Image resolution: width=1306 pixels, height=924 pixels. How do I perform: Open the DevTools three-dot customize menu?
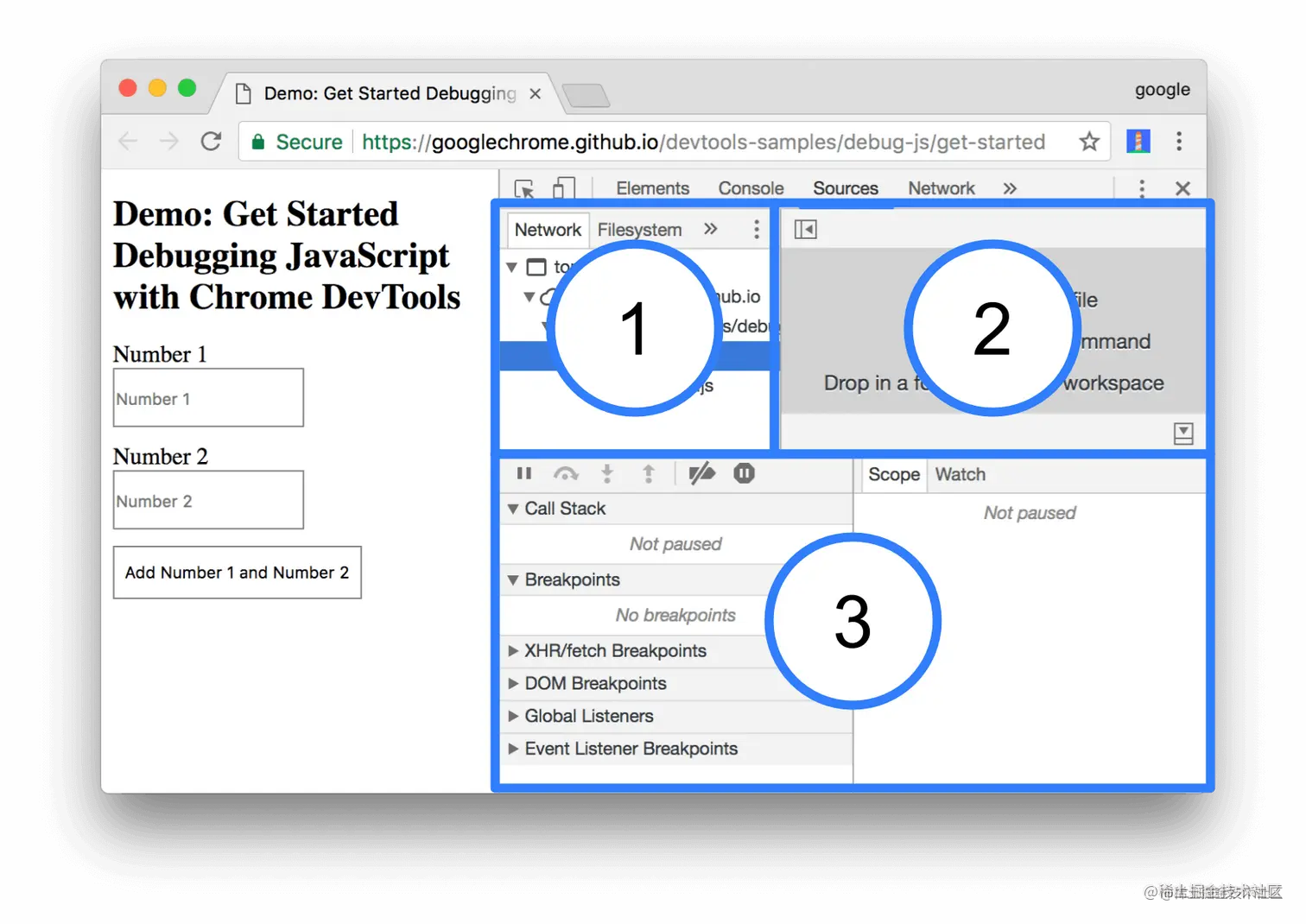[1142, 188]
